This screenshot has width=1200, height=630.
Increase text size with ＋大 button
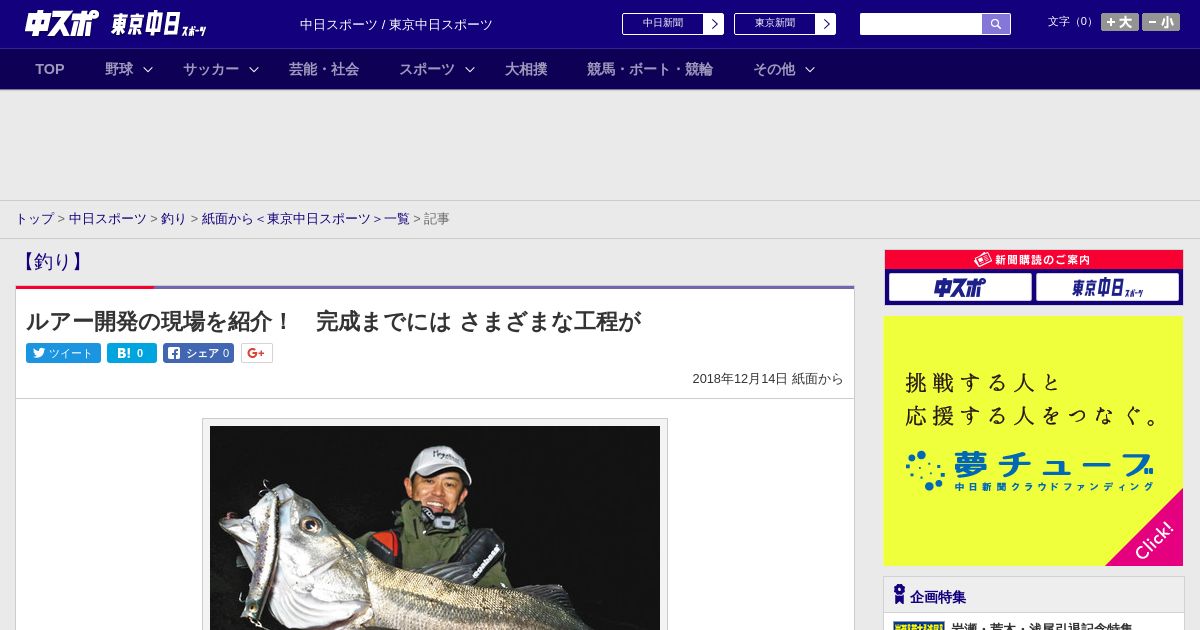[1120, 22]
